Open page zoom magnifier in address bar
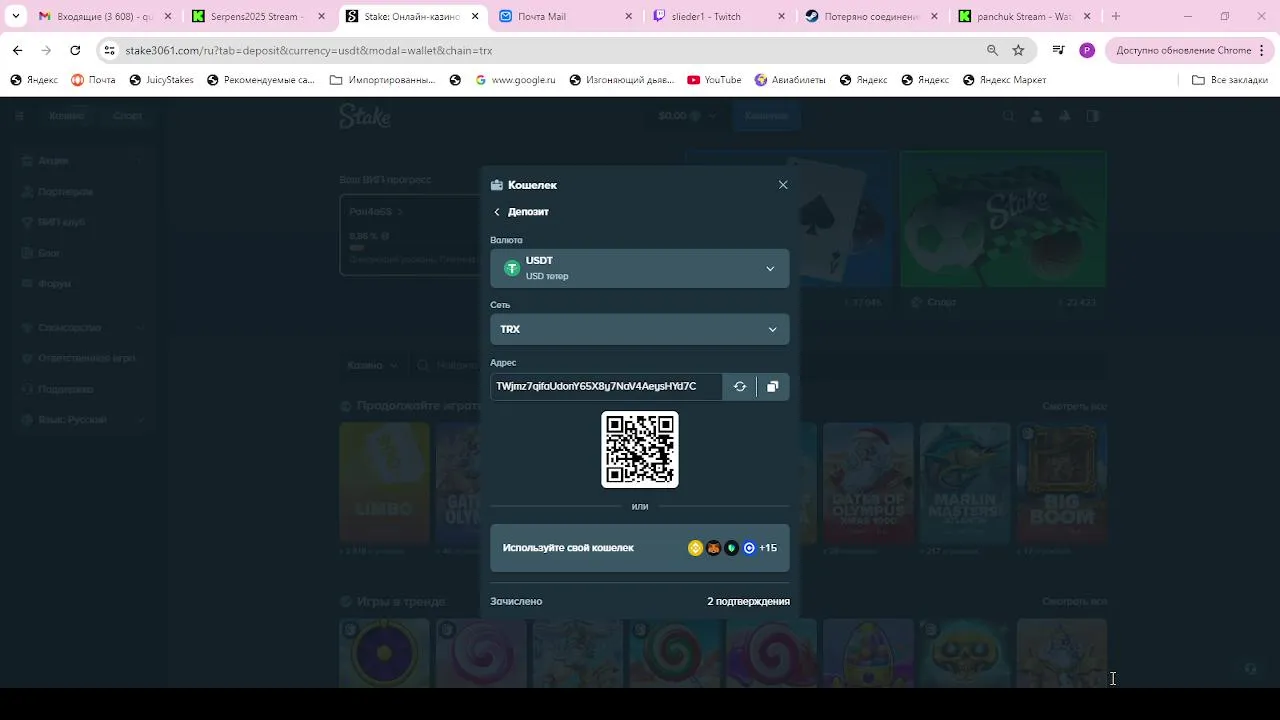This screenshot has width=1280, height=720. [992, 50]
